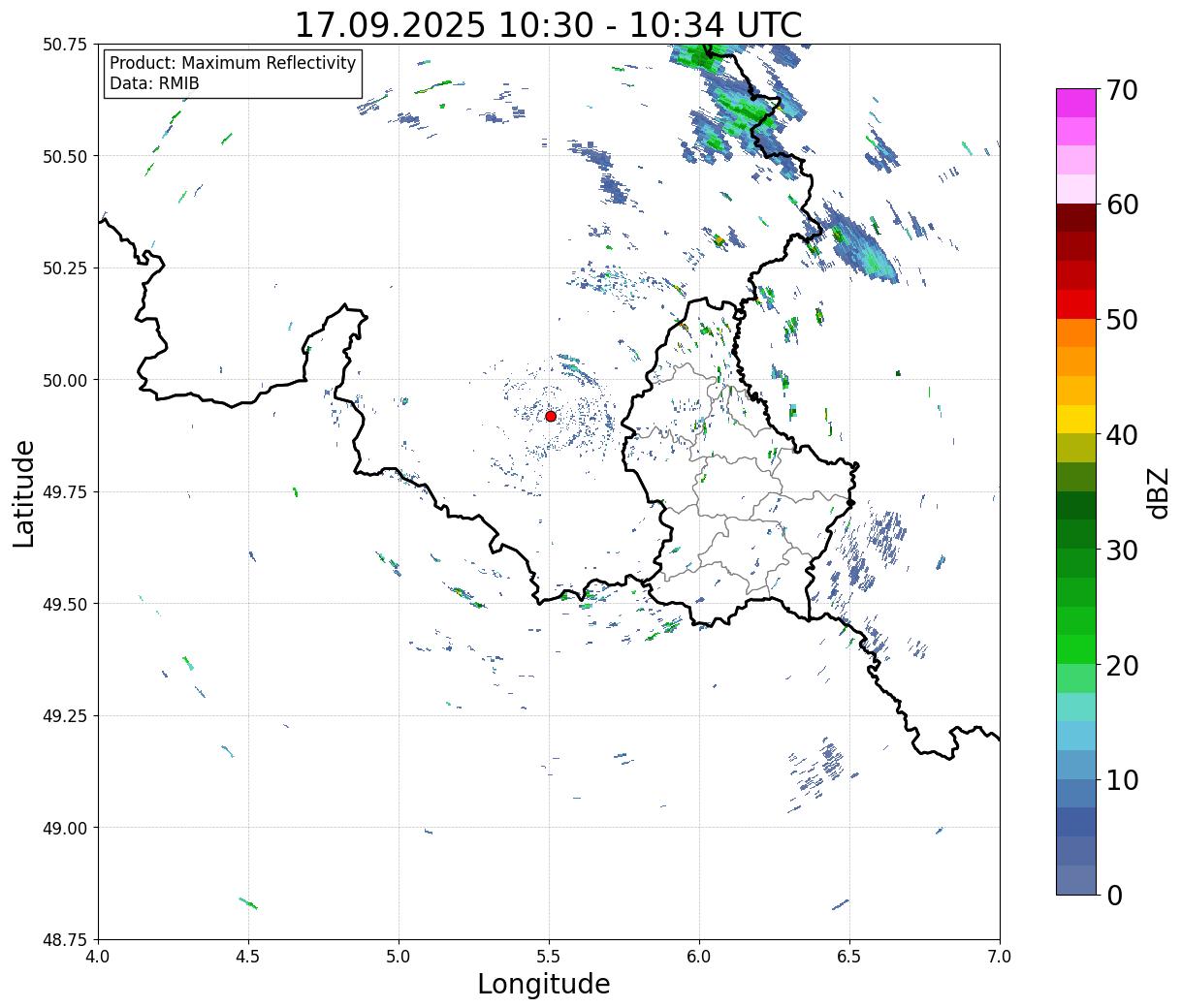This screenshot has width=1182, height=1008.
Task: Click the 50.50 latitude tick label
Action: click(x=65, y=156)
